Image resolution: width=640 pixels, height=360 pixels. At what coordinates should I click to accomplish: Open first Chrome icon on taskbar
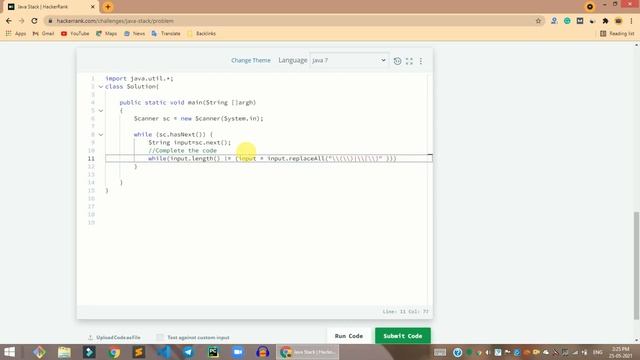[x=114, y=352]
